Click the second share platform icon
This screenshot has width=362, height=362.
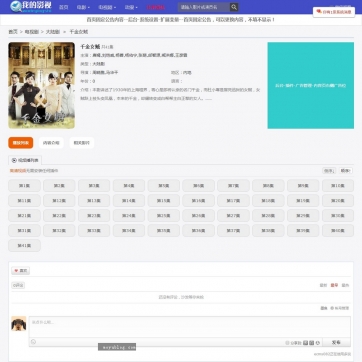tap(312, 343)
